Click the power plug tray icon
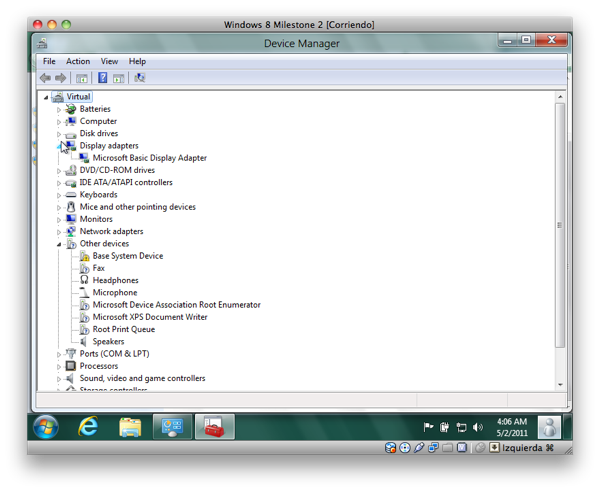The image size is (600, 492). point(444,427)
